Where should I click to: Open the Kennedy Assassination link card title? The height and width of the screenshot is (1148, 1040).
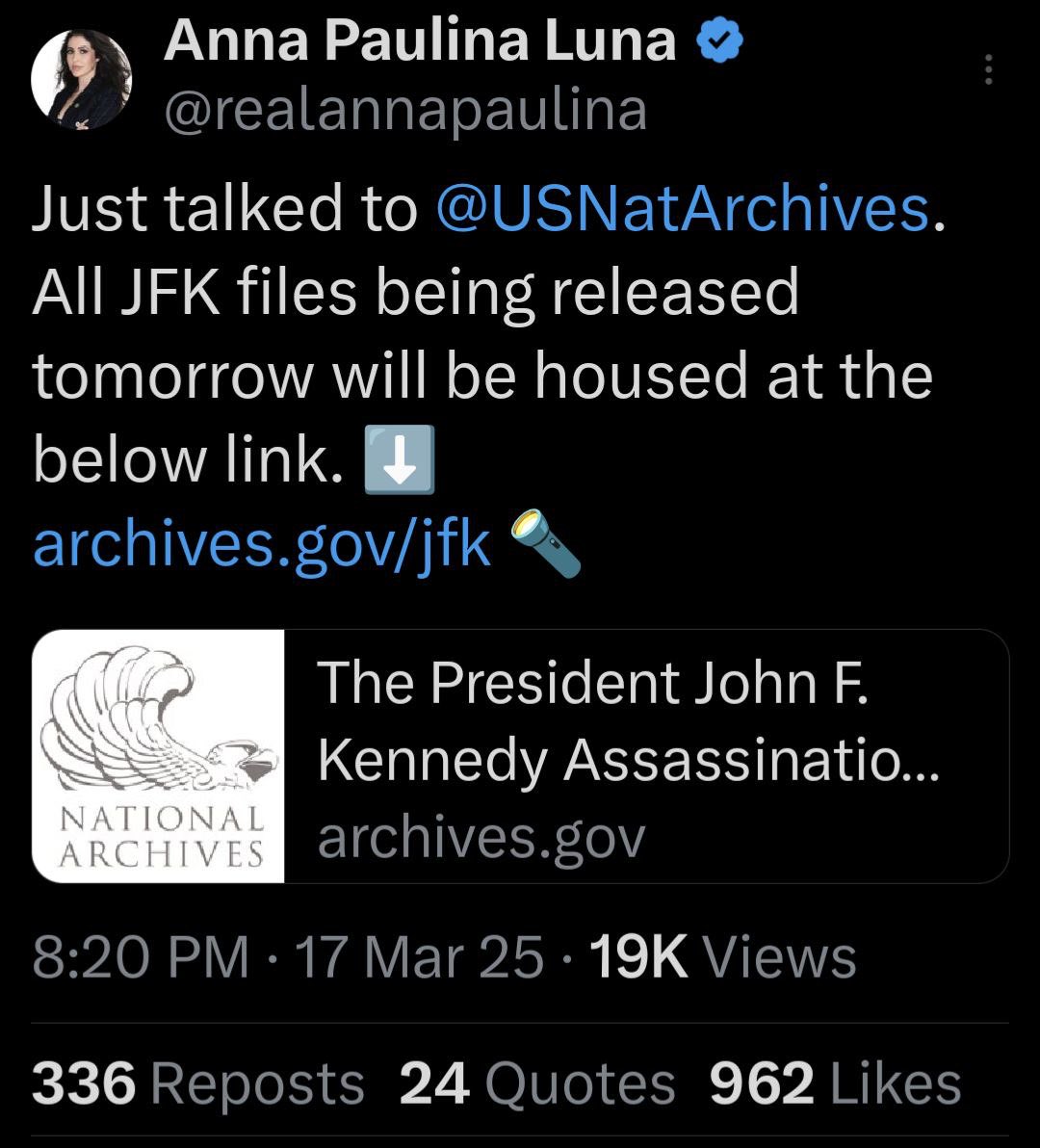pos(626,721)
